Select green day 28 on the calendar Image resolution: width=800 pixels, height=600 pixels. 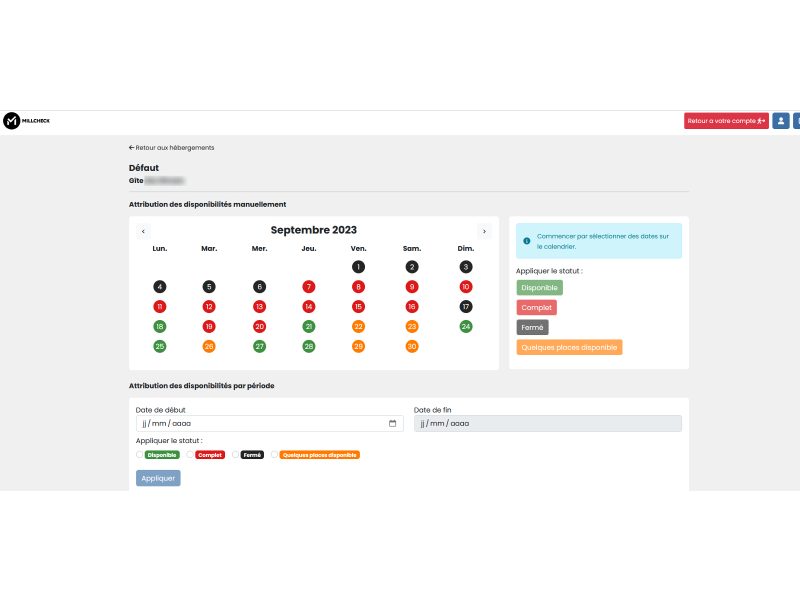[309, 346]
